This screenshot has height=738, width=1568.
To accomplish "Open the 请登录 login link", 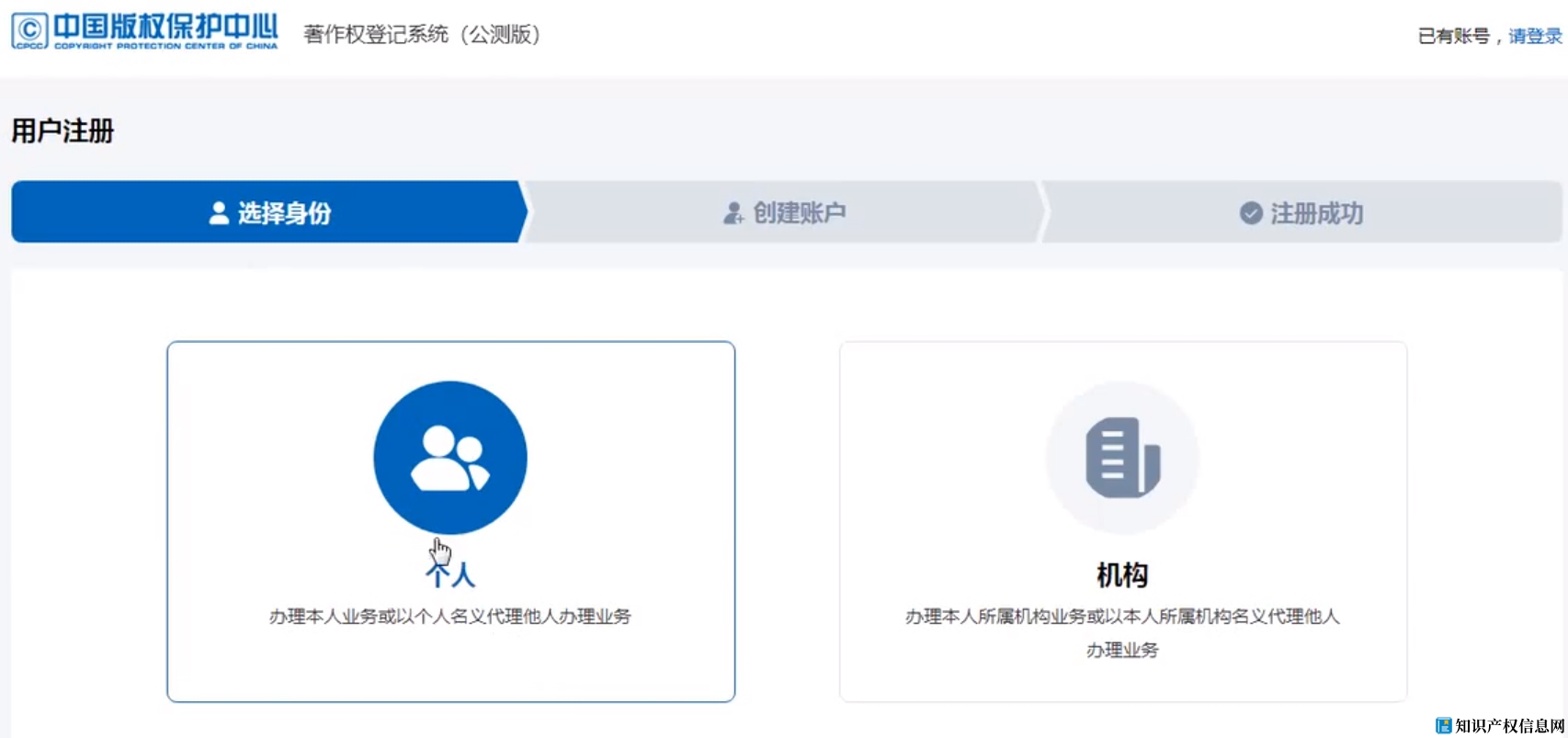I will [x=1534, y=36].
